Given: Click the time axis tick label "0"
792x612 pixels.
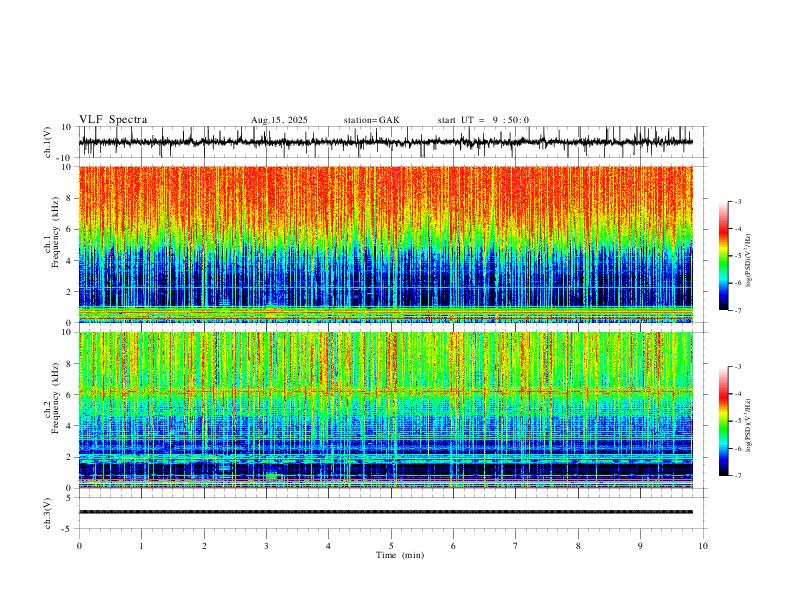Looking at the screenshot, I should [x=79, y=546].
